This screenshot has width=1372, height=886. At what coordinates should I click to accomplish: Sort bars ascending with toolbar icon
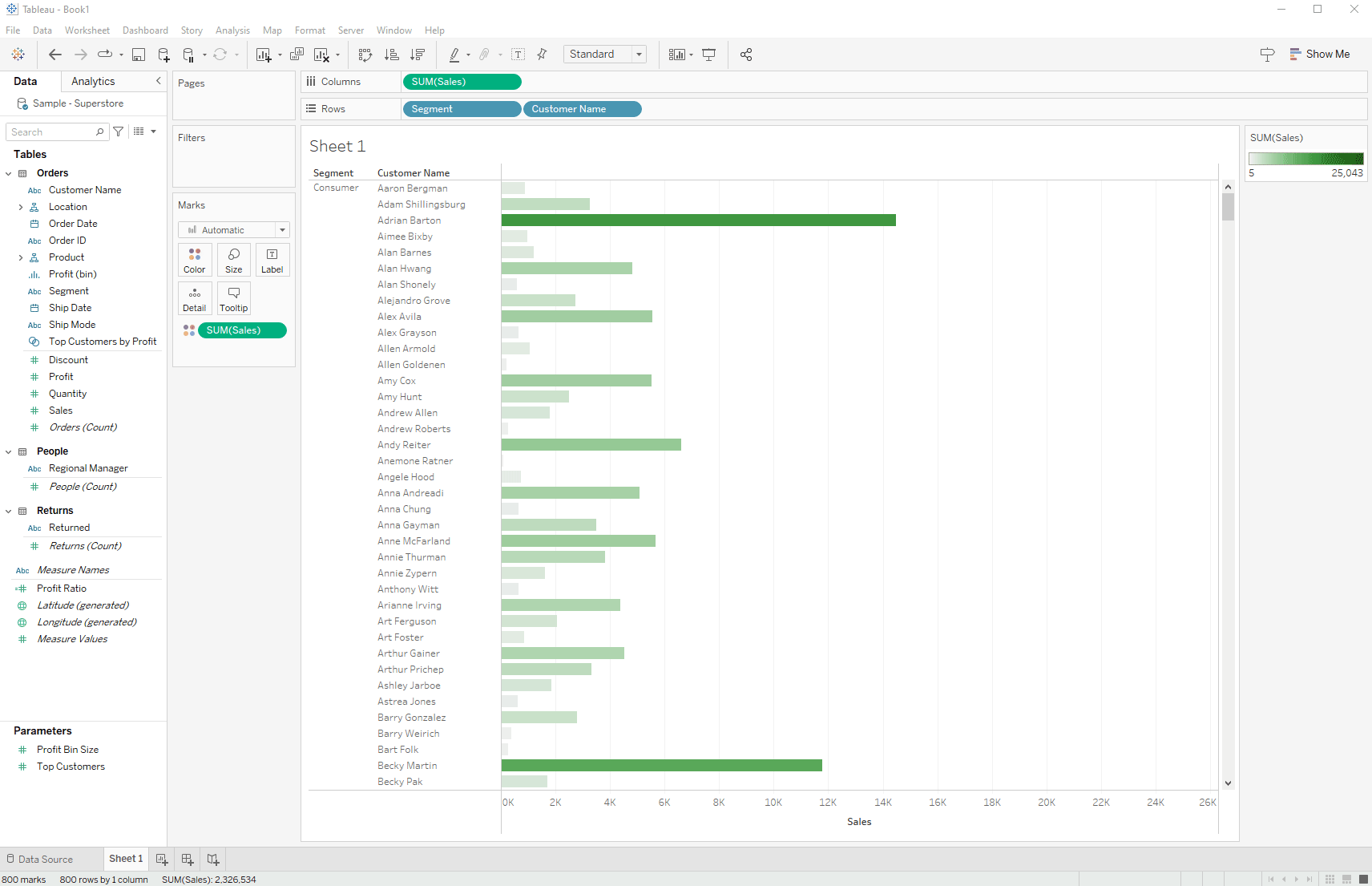point(392,55)
